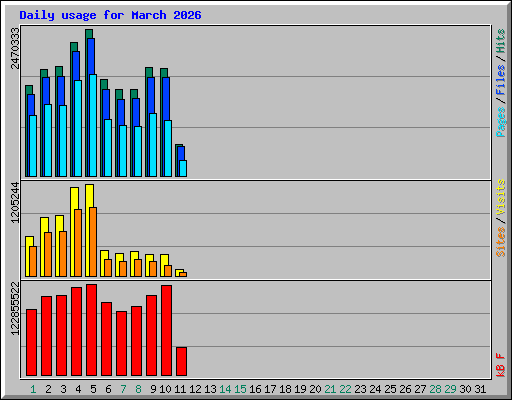Select day 7 on the x-axis
512x400 pixels.
[x=123, y=389]
